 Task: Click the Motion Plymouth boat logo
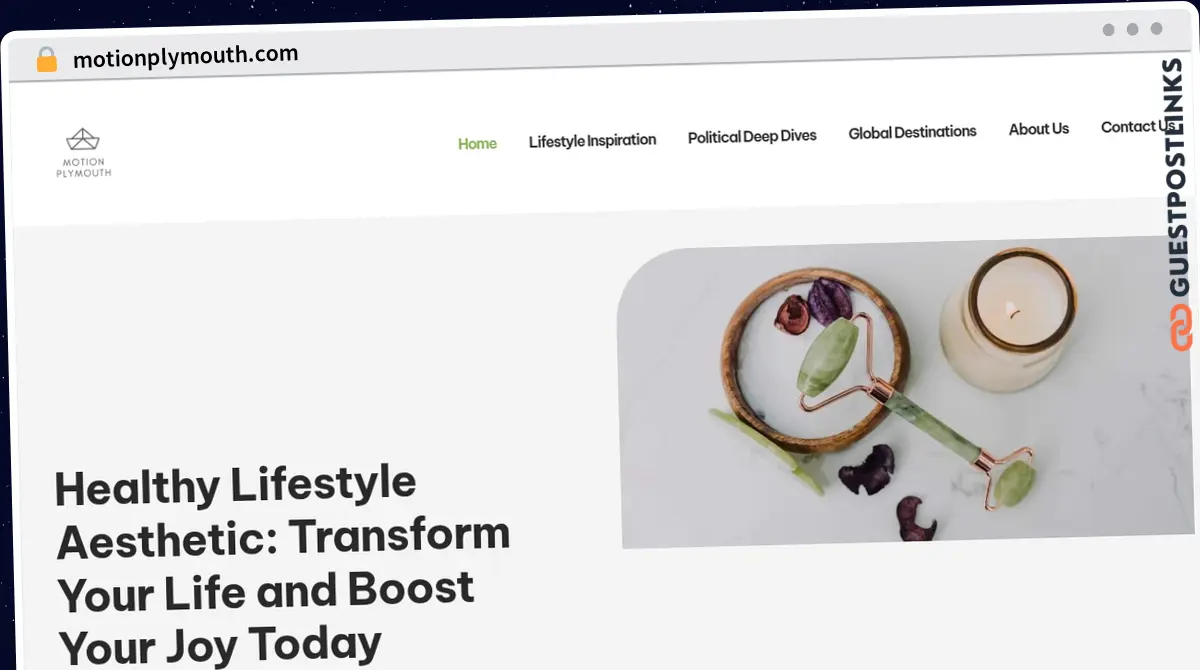[83, 141]
